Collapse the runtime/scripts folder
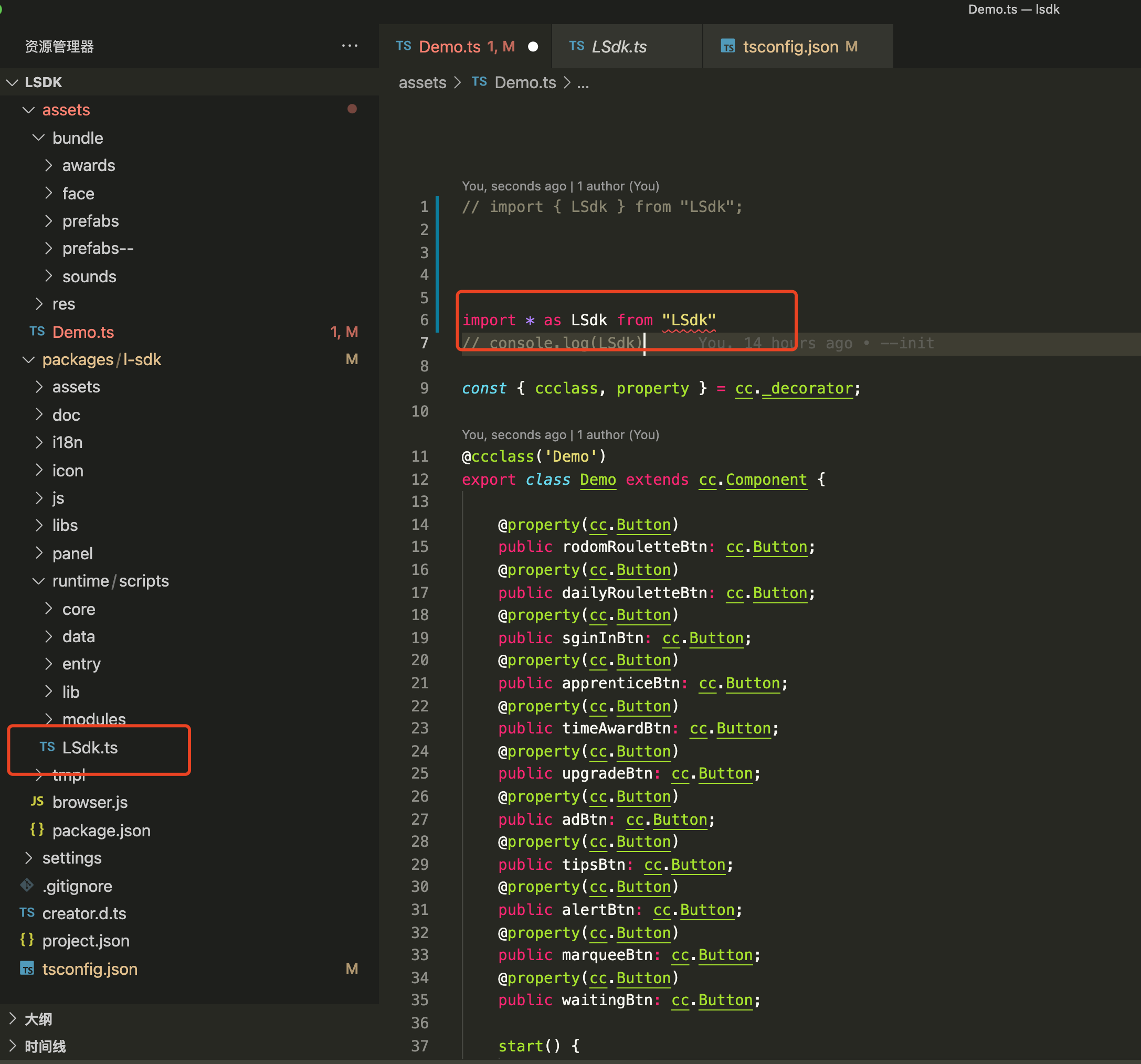This screenshot has width=1141, height=1064. point(38,581)
